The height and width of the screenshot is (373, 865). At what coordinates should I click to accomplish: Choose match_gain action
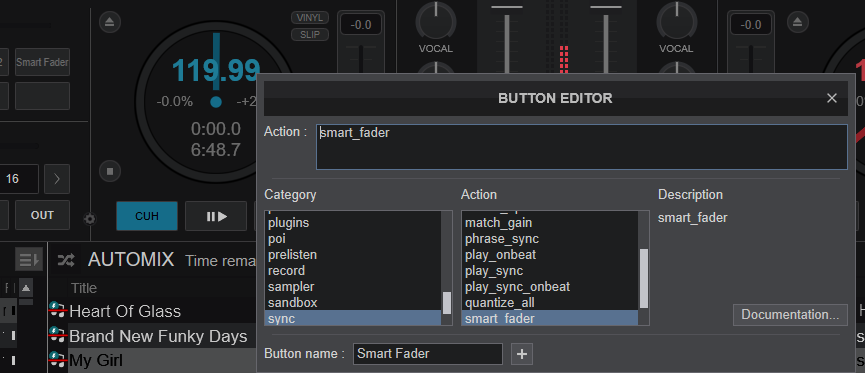550,223
